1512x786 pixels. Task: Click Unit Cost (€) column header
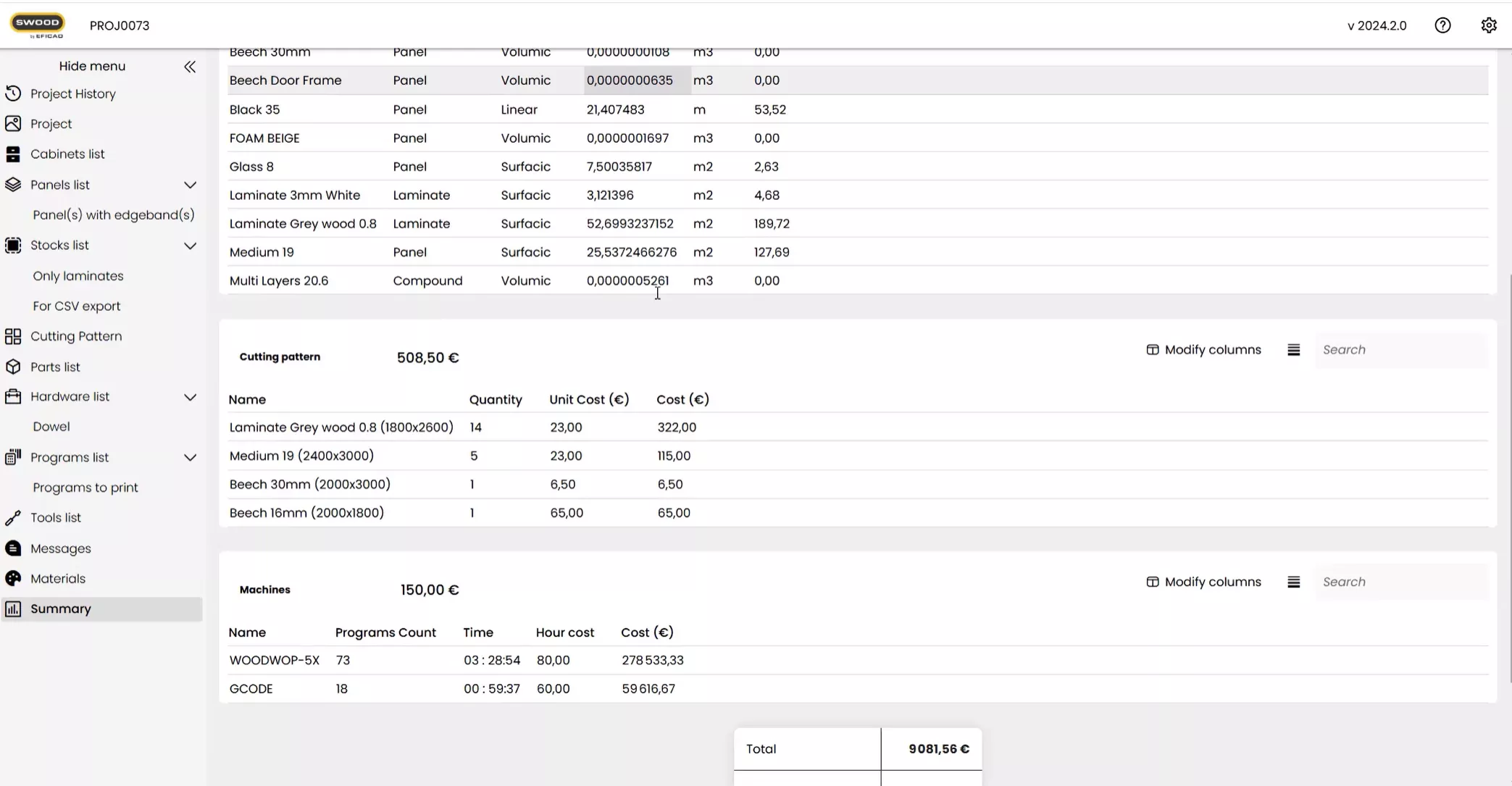[589, 400]
